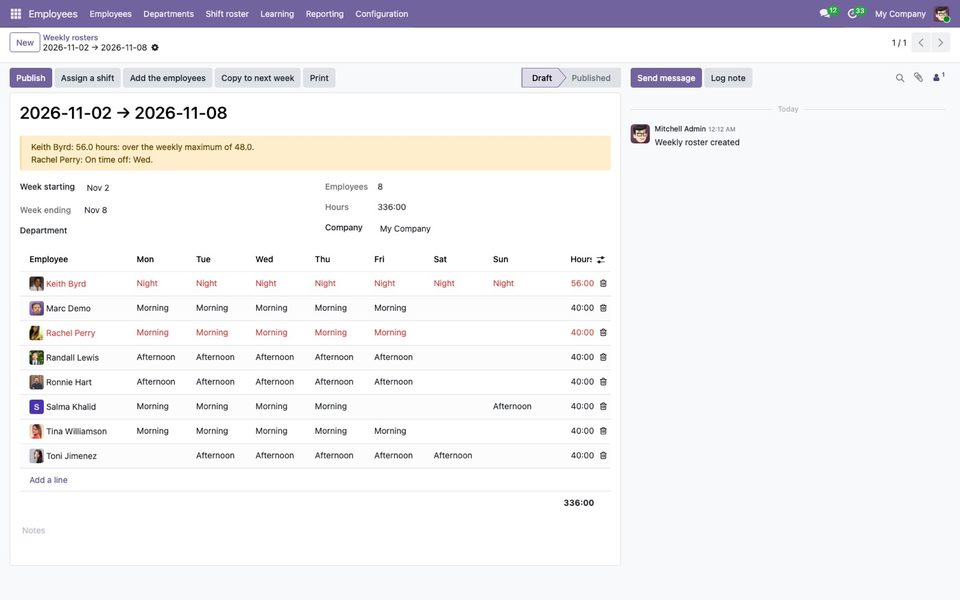
Task: Open the Departments menu
Action: point(168,13)
